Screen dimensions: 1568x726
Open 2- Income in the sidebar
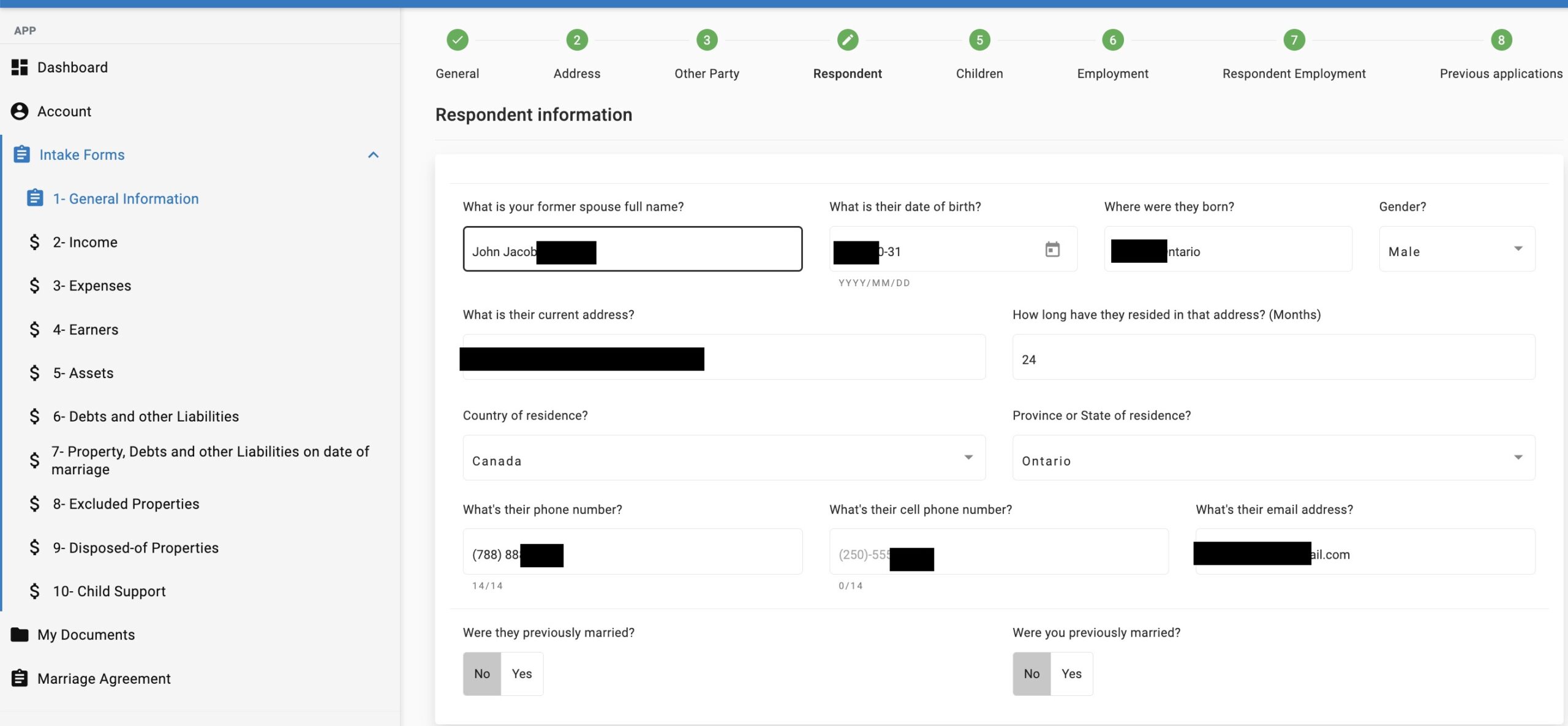(85, 241)
